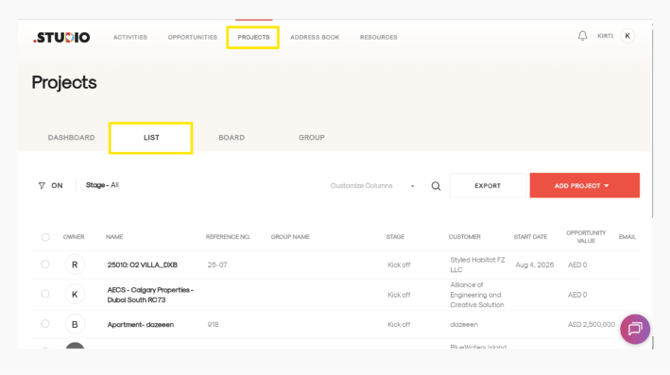
Task: Click the Export button
Action: pos(488,185)
